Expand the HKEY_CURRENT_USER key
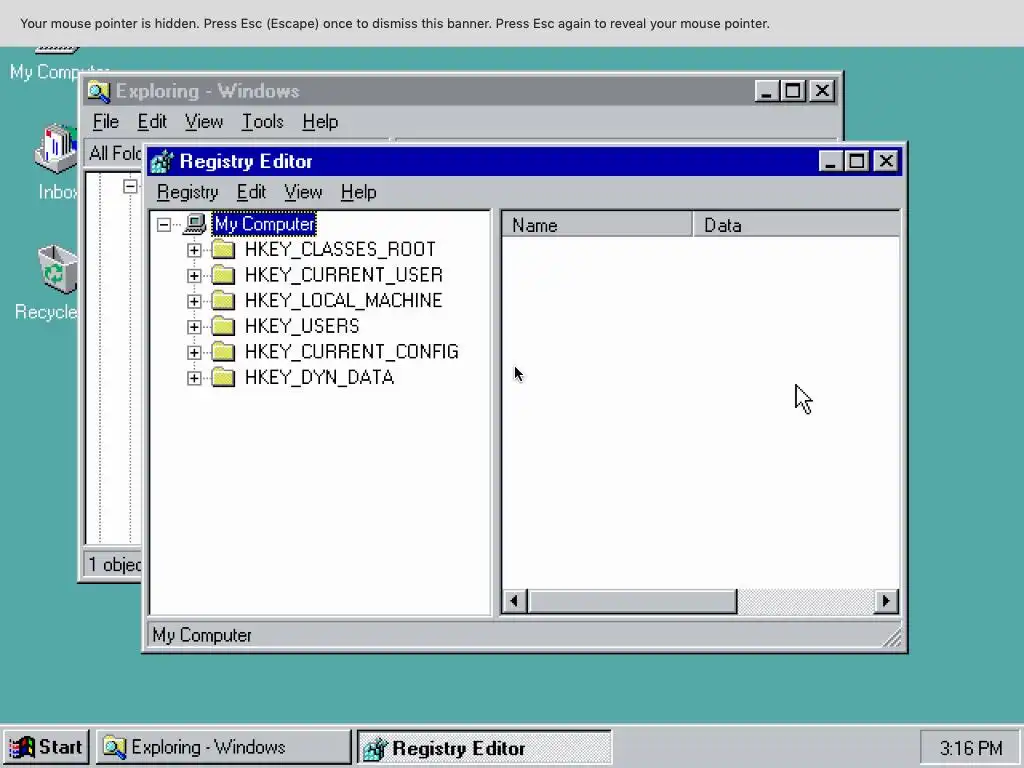1024x768 pixels. (194, 276)
